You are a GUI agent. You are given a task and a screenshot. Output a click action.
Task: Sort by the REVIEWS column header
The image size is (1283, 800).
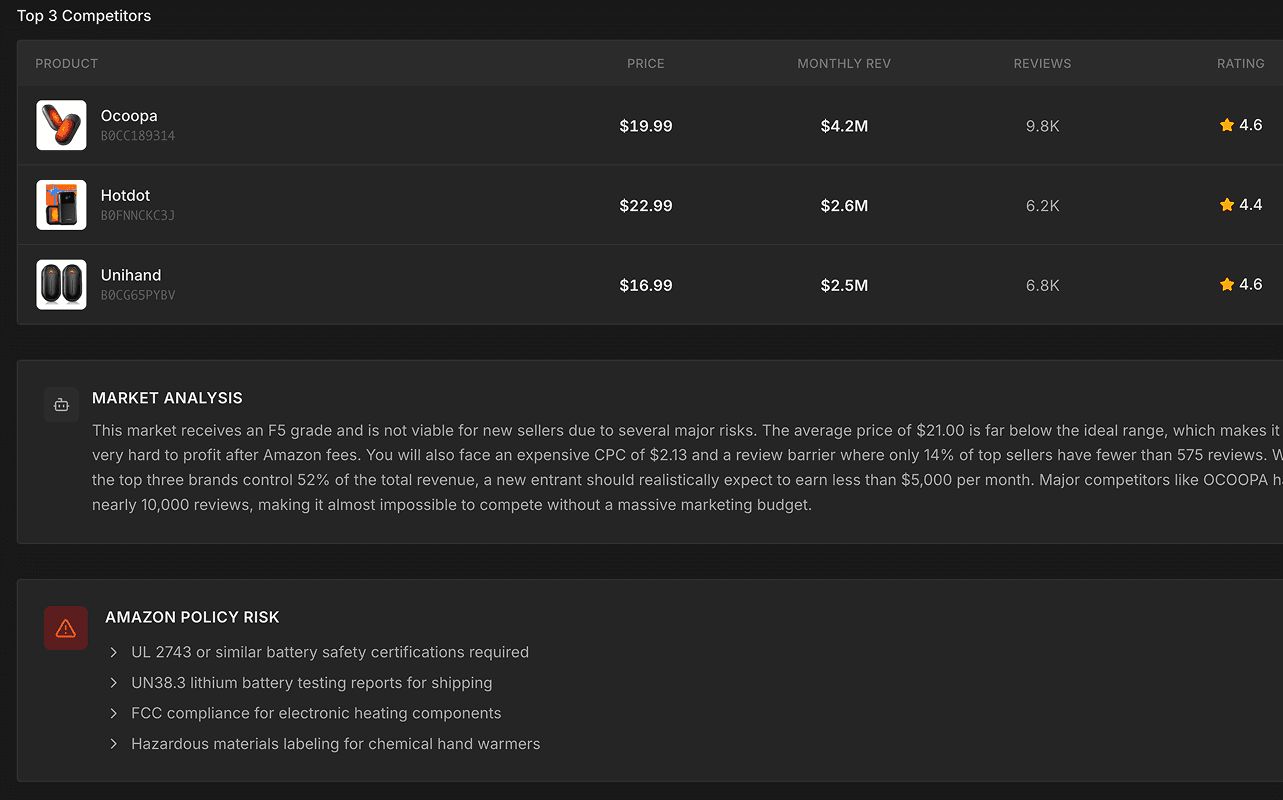tap(1042, 63)
